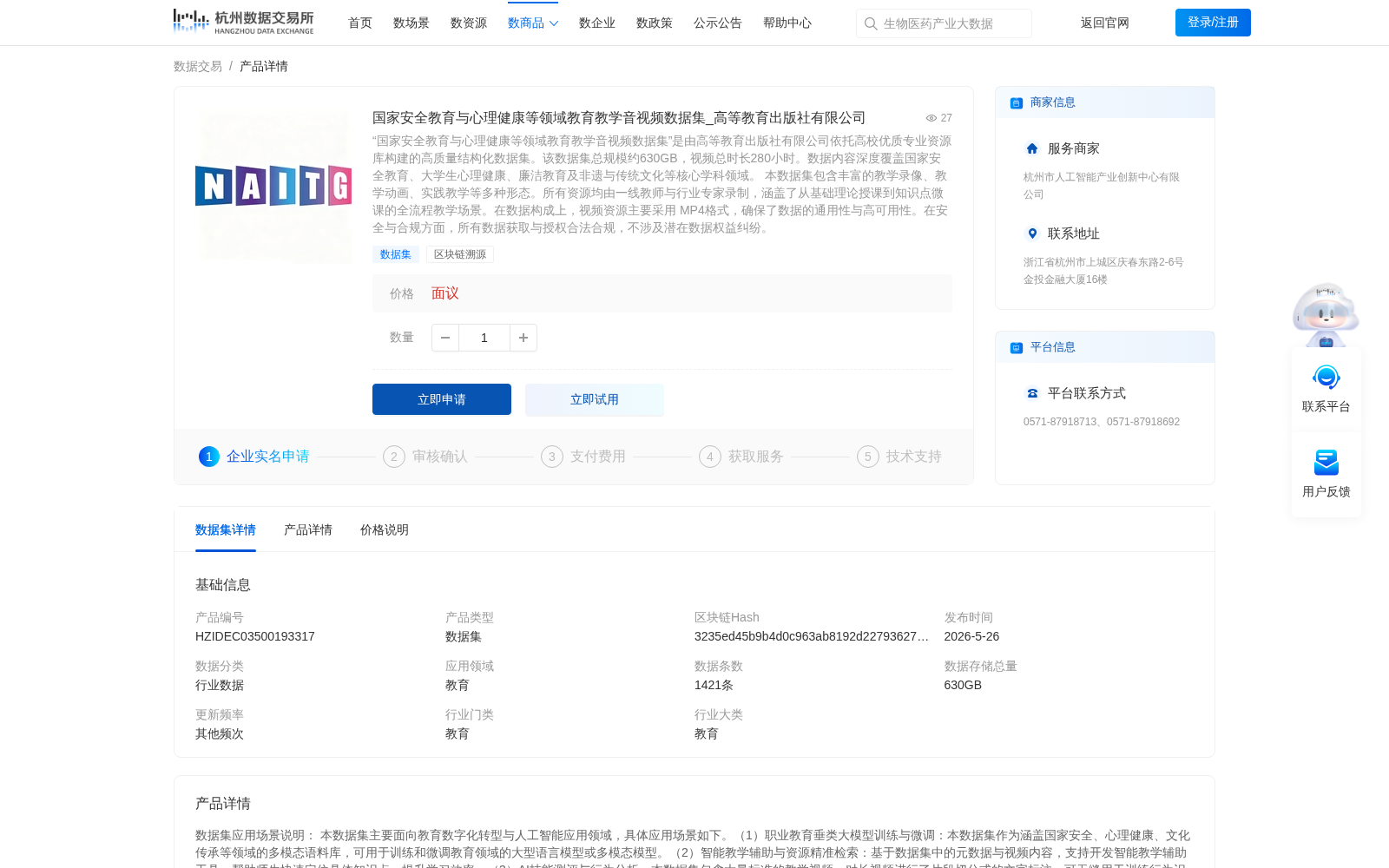Viewport: 1389px width, 868px height.
Task: Click the 立即申请 button
Action: pos(442,399)
